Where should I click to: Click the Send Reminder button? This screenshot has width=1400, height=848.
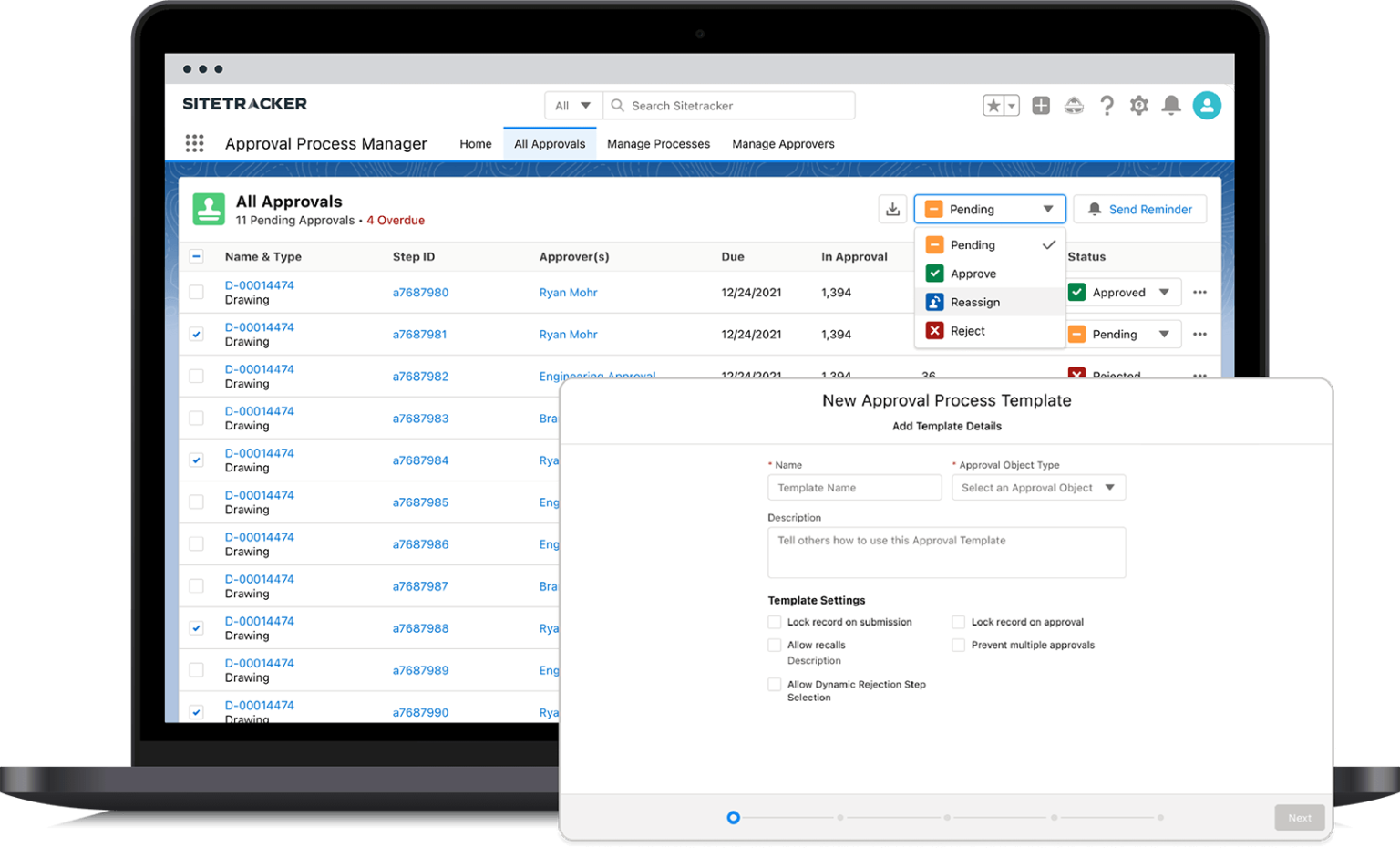coord(1139,209)
